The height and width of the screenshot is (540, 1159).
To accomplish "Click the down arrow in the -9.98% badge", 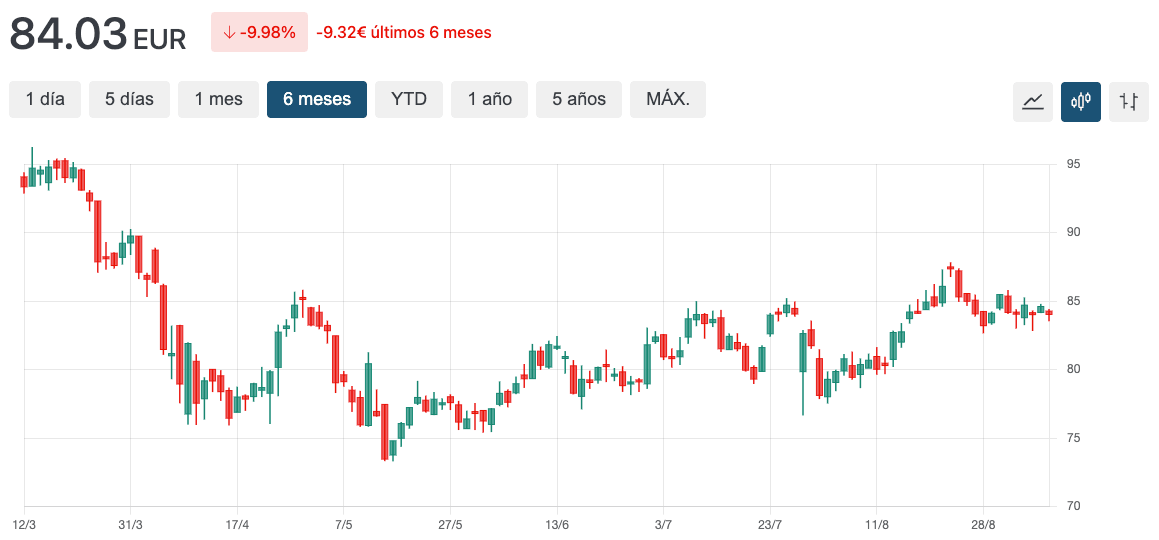I will tap(229, 33).
